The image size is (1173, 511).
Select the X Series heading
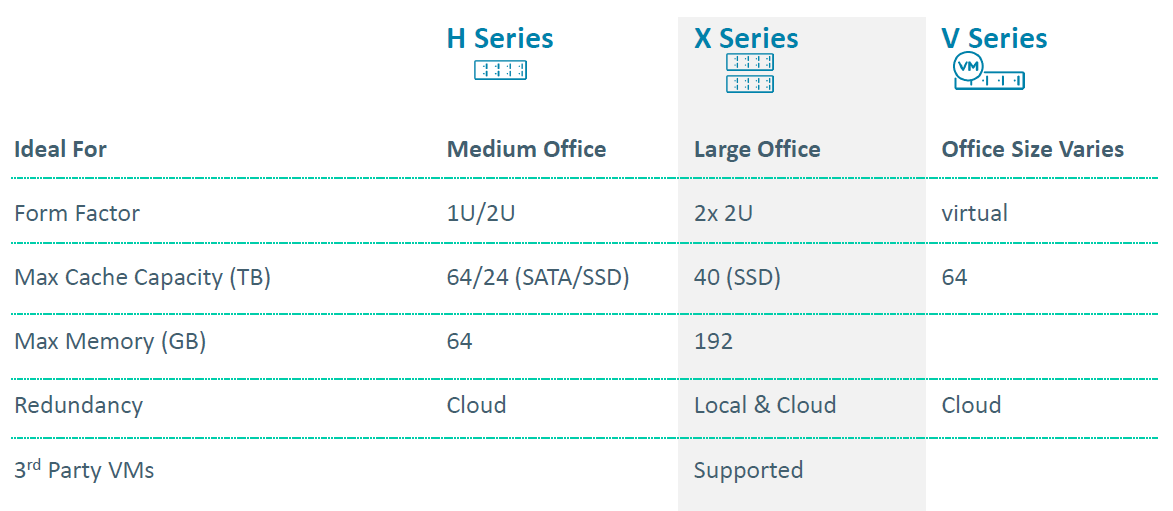click(746, 37)
